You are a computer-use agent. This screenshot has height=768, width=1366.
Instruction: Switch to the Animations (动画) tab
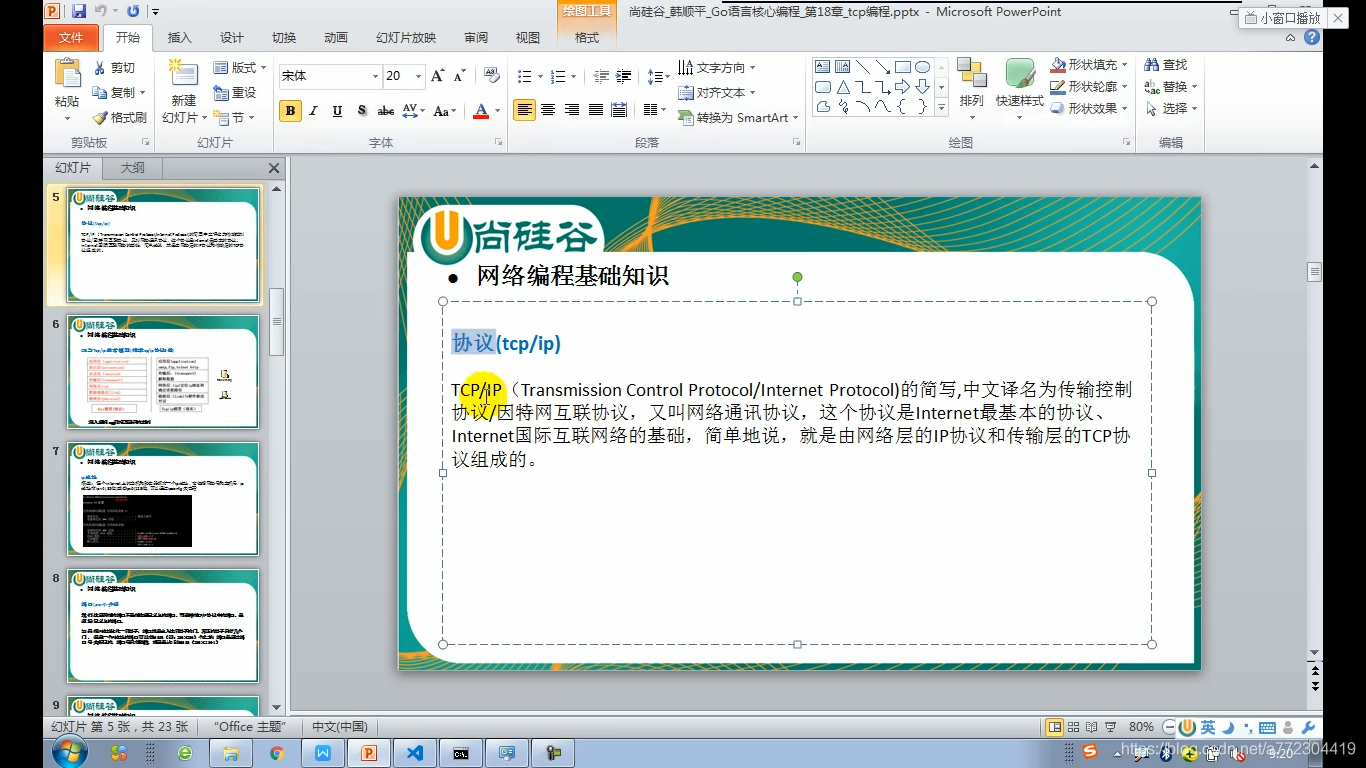point(336,38)
